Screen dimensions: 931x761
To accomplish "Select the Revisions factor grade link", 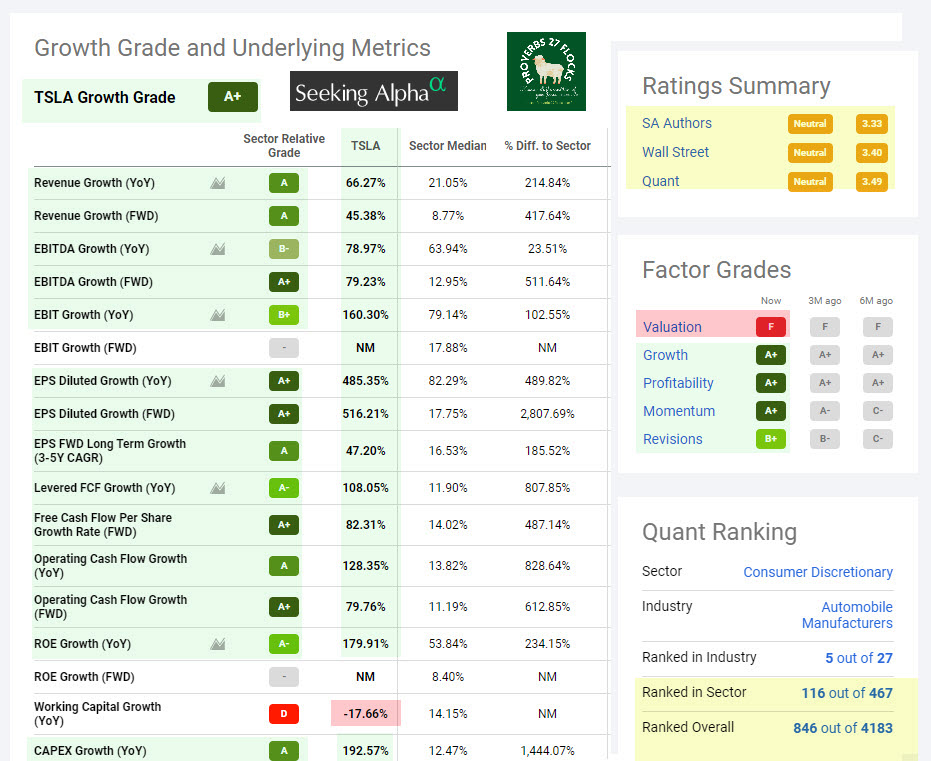I will click(672, 439).
